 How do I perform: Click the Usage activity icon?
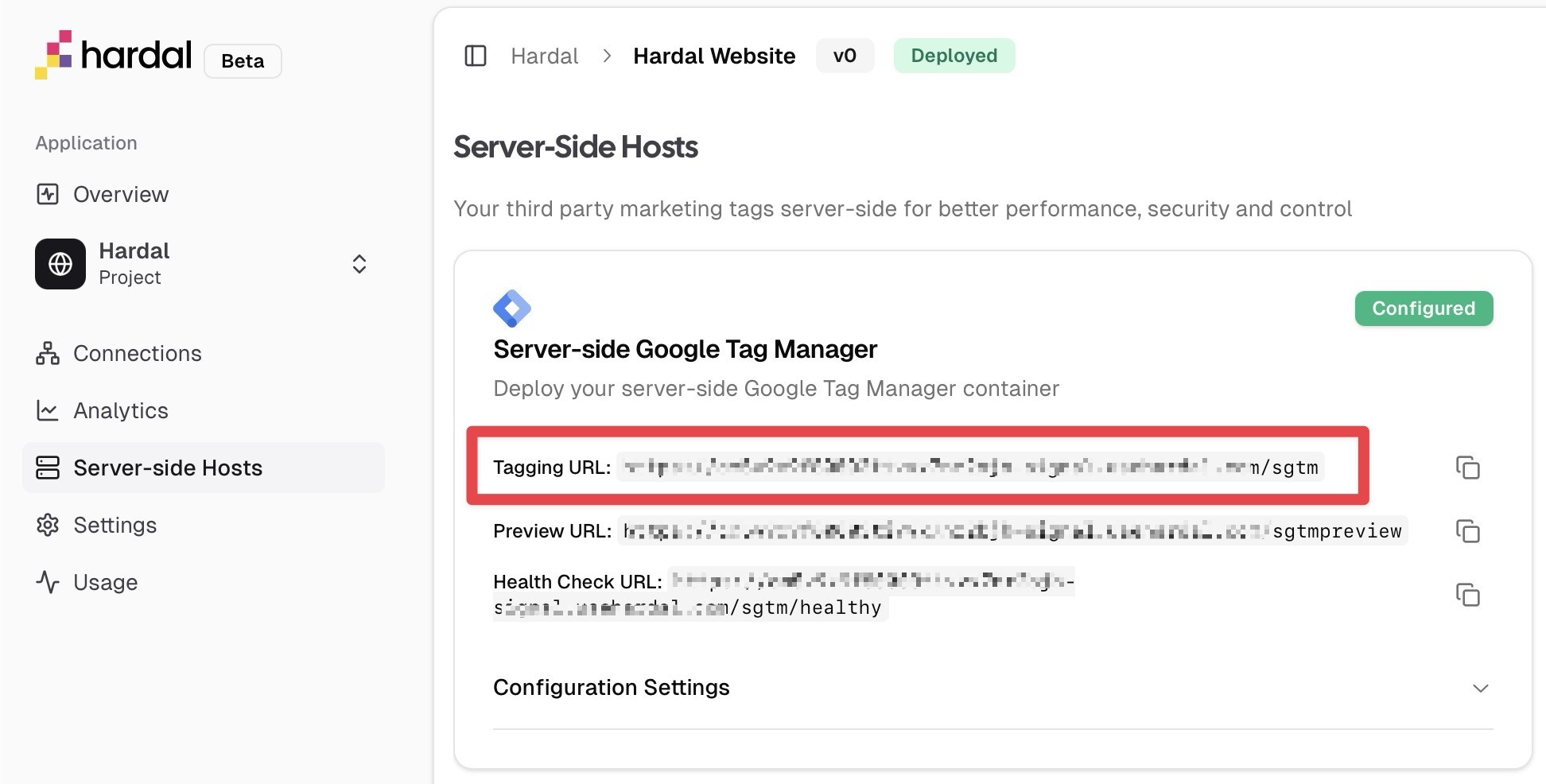click(x=48, y=582)
